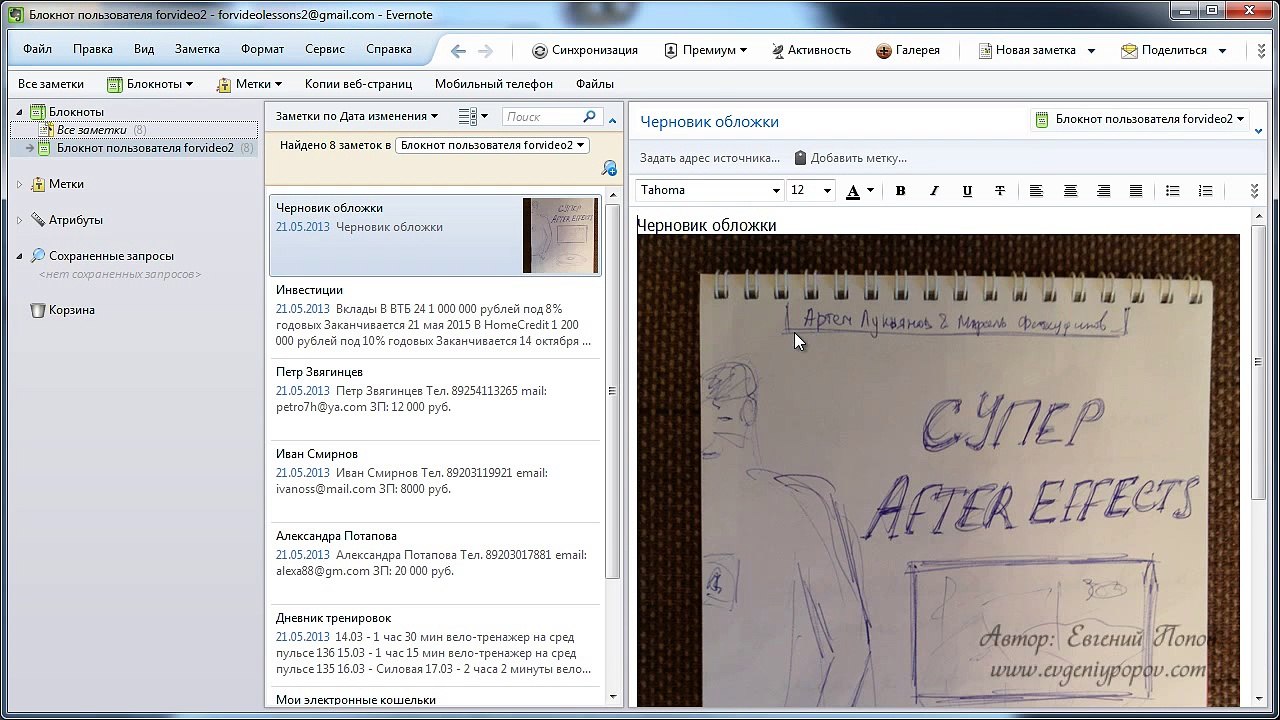Click Все заметки in the shortcut bar
The width and height of the screenshot is (1280, 720).
(51, 84)
